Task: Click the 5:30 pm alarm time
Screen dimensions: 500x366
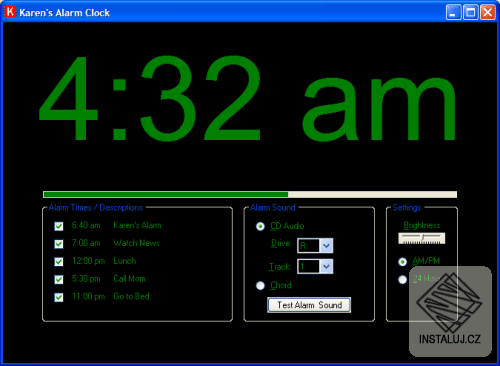Action: point(86,279)
